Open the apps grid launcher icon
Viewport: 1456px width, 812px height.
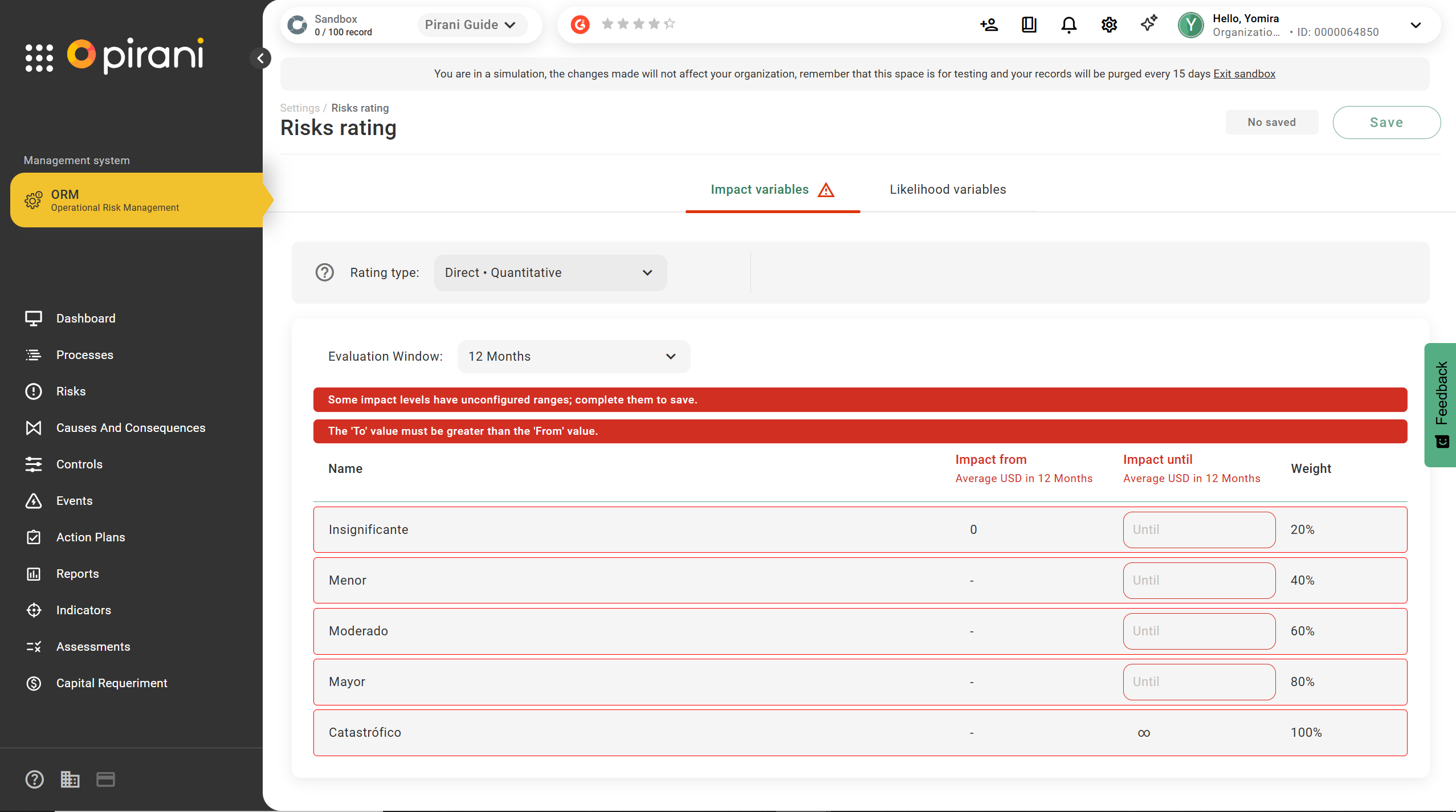tap(39, 58)
